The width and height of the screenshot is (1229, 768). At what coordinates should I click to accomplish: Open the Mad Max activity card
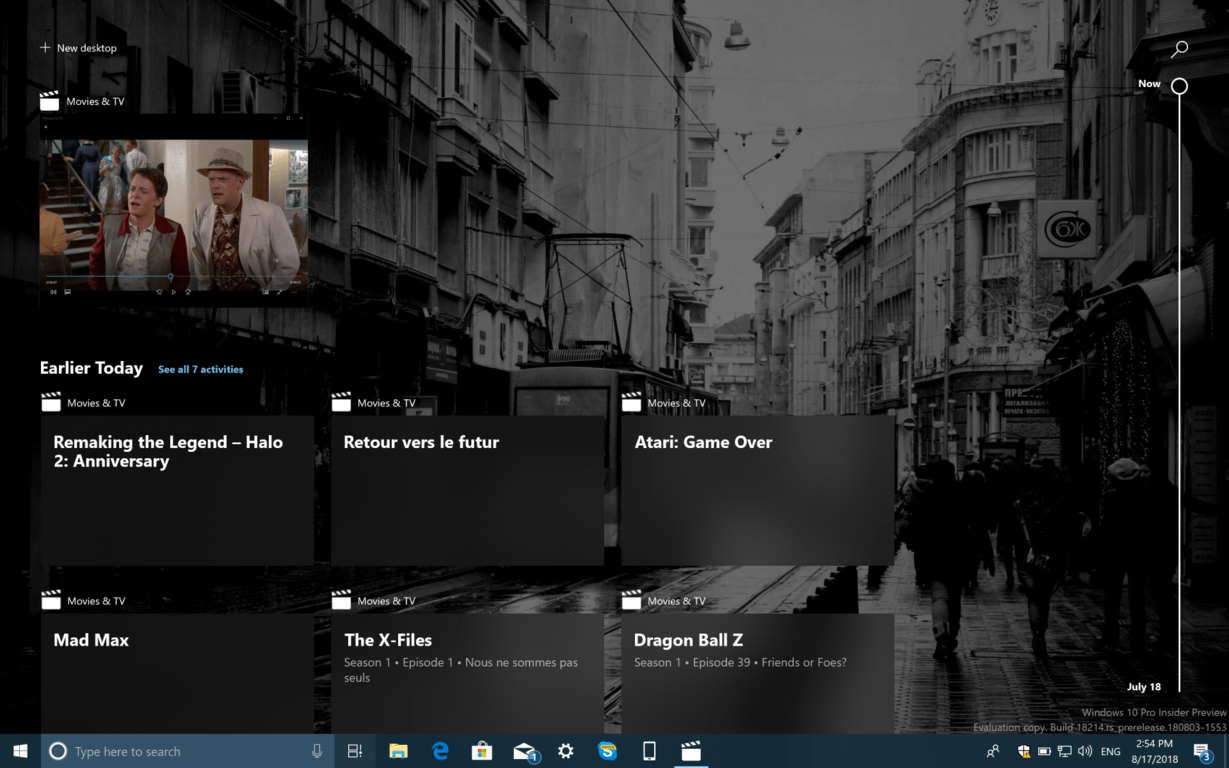coord(177,674)
